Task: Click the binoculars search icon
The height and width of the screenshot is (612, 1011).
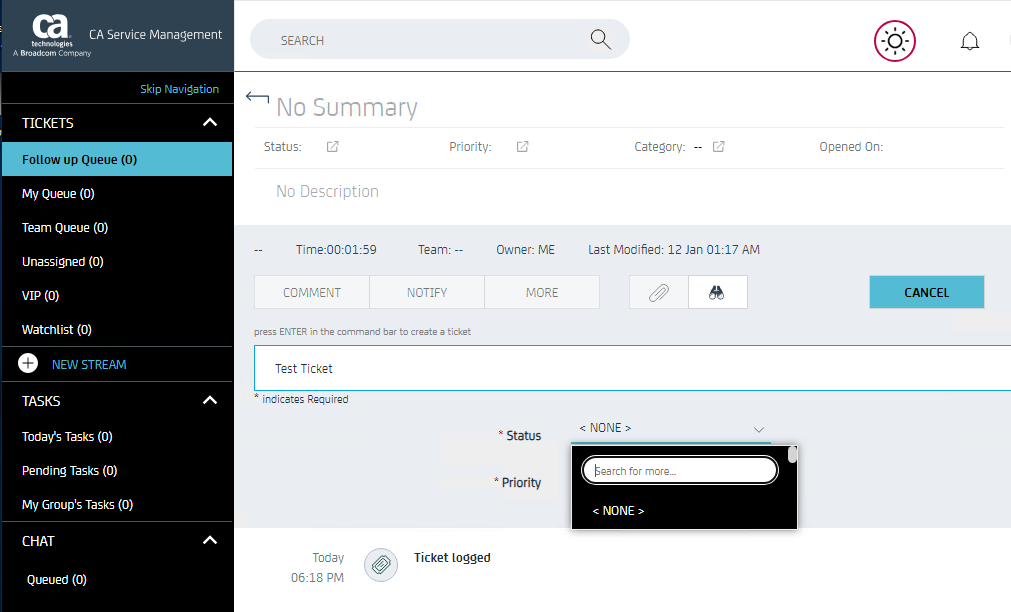Action: tap(718, 292)
